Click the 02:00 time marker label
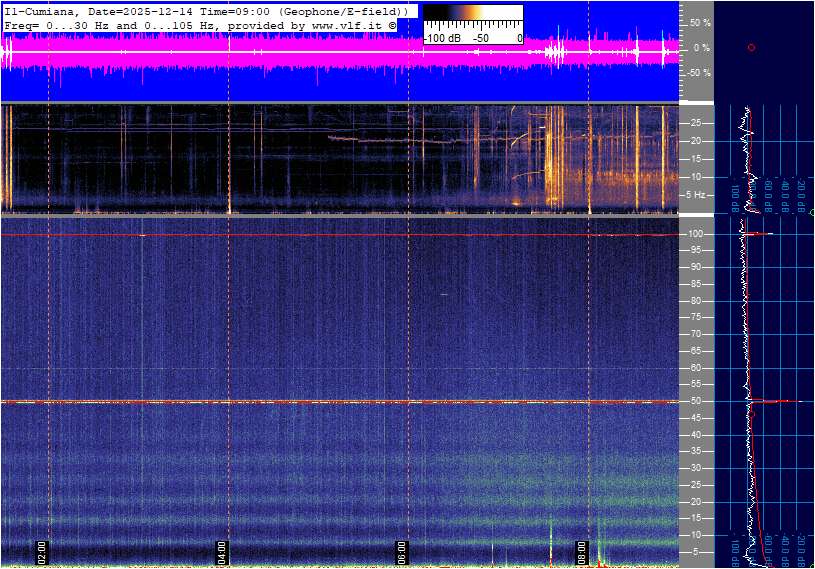 pos(42,551)
